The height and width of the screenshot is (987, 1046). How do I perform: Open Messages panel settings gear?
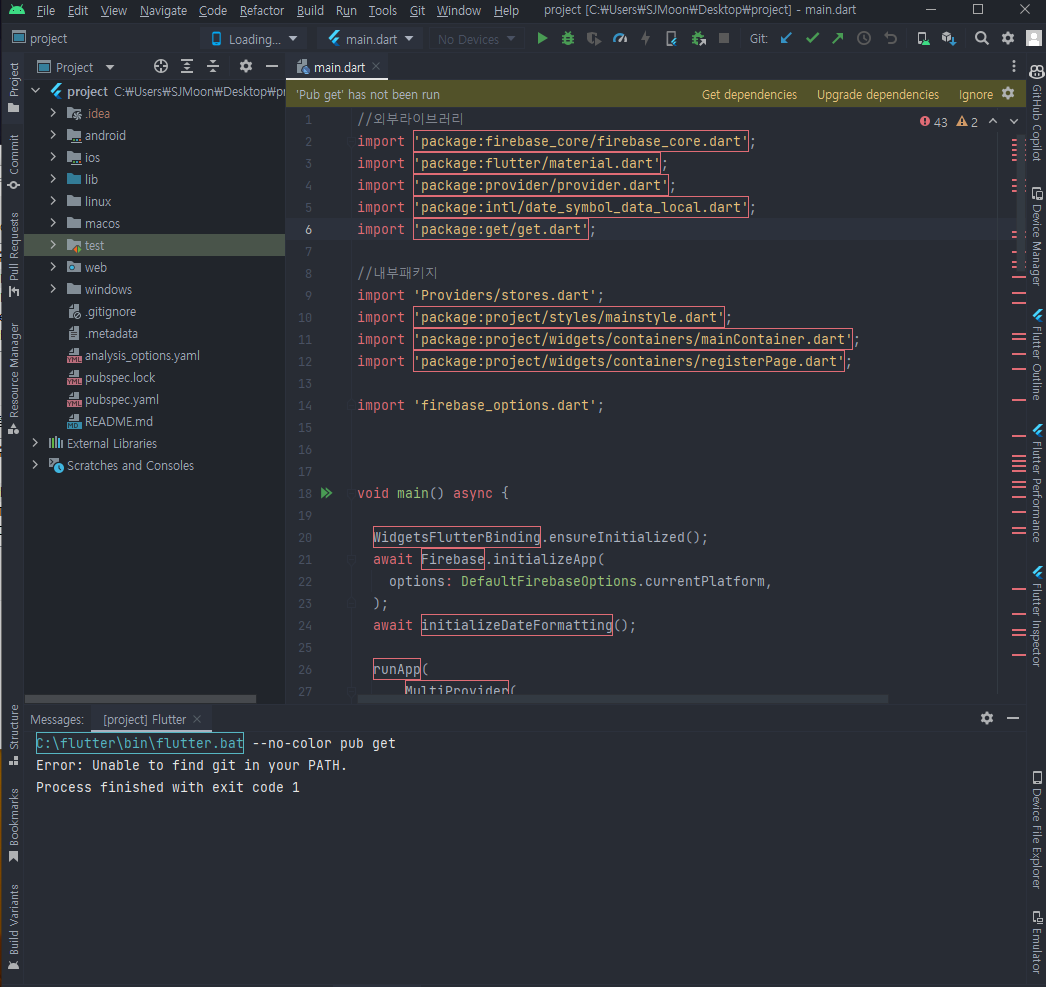point(987,718)
